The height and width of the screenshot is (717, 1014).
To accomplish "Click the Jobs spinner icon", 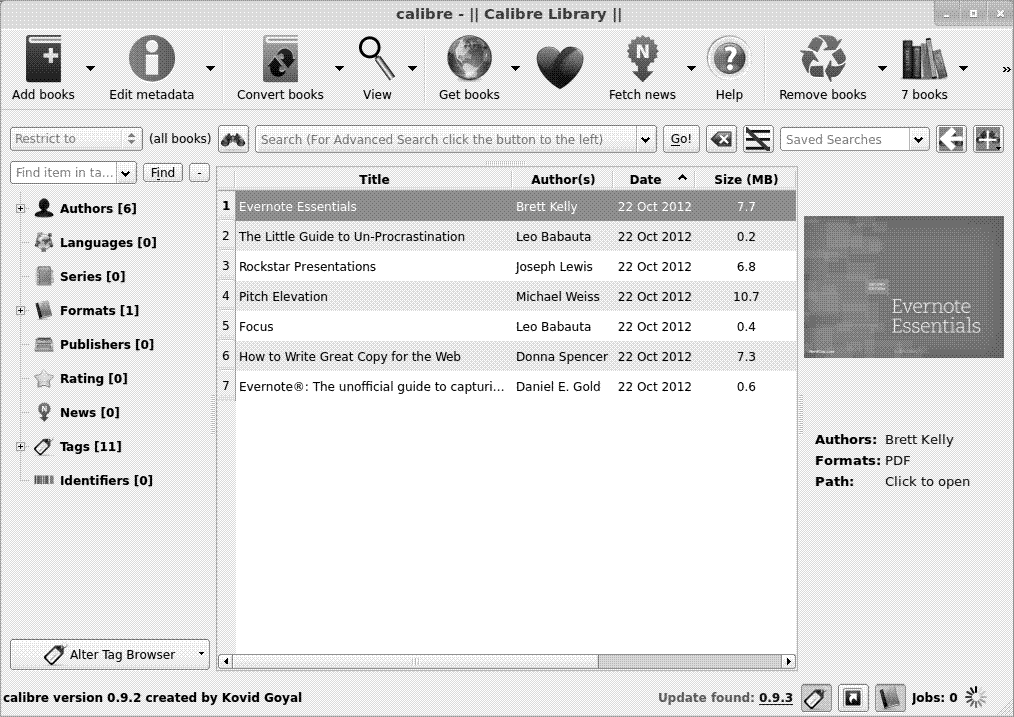I will 976,698.
